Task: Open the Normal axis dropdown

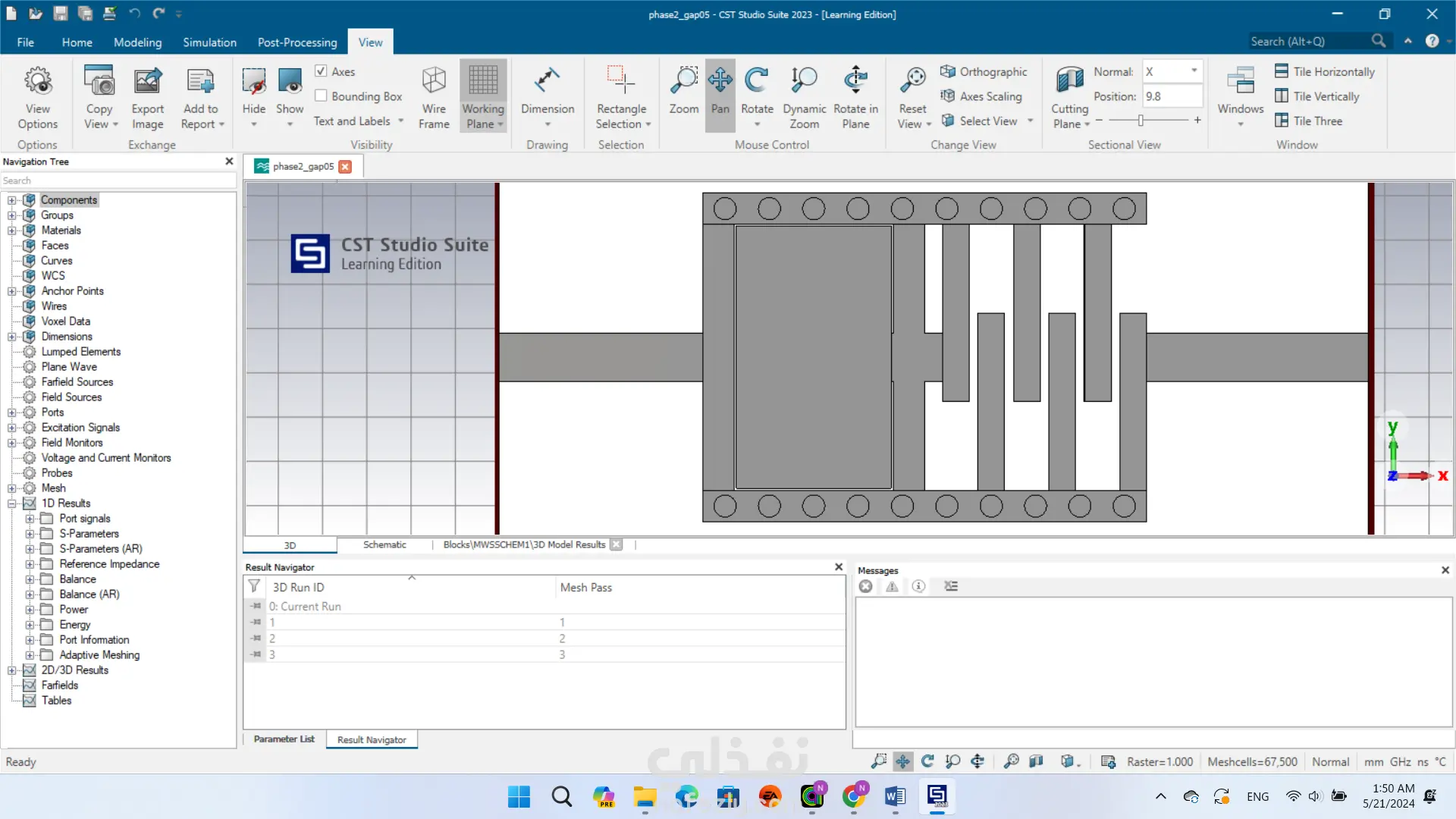Action: click(1194, 71)
